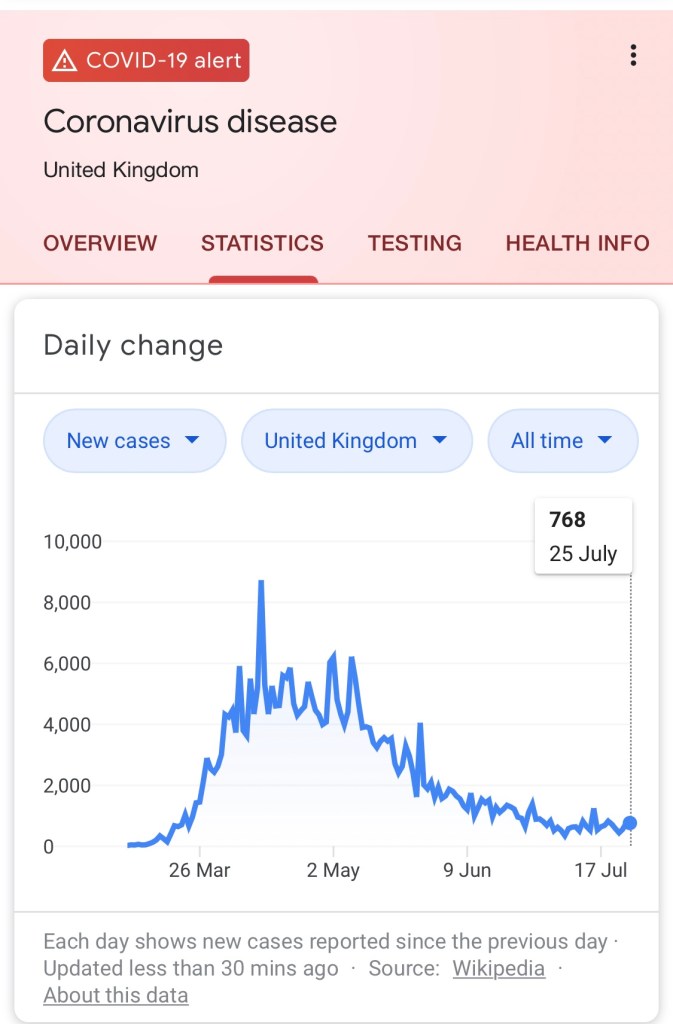Click the 9 Jun date axis label
Image resolution: width=673 pixels, height=1024 pixels.
click(467, 870)
